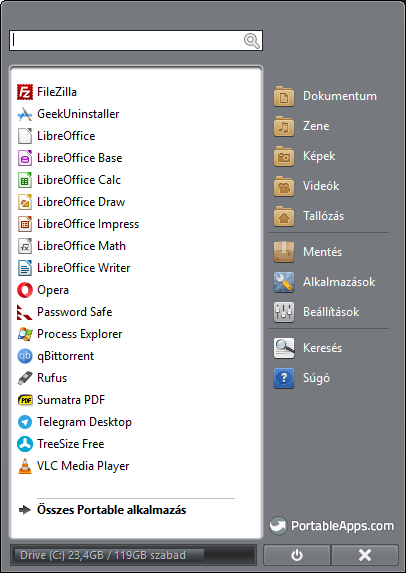
Task: Click the Képek pictures folder icon
Action: pos(284,156)
